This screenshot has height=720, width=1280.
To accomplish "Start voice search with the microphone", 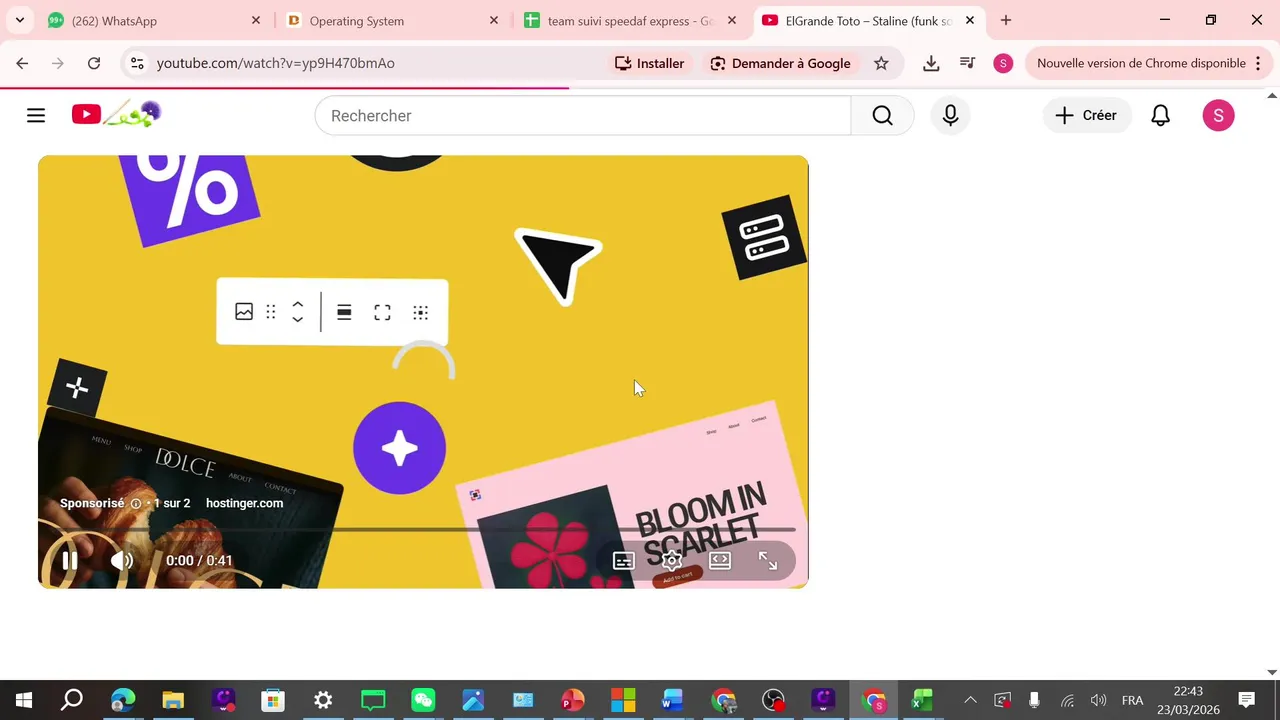I will (950, 116).
